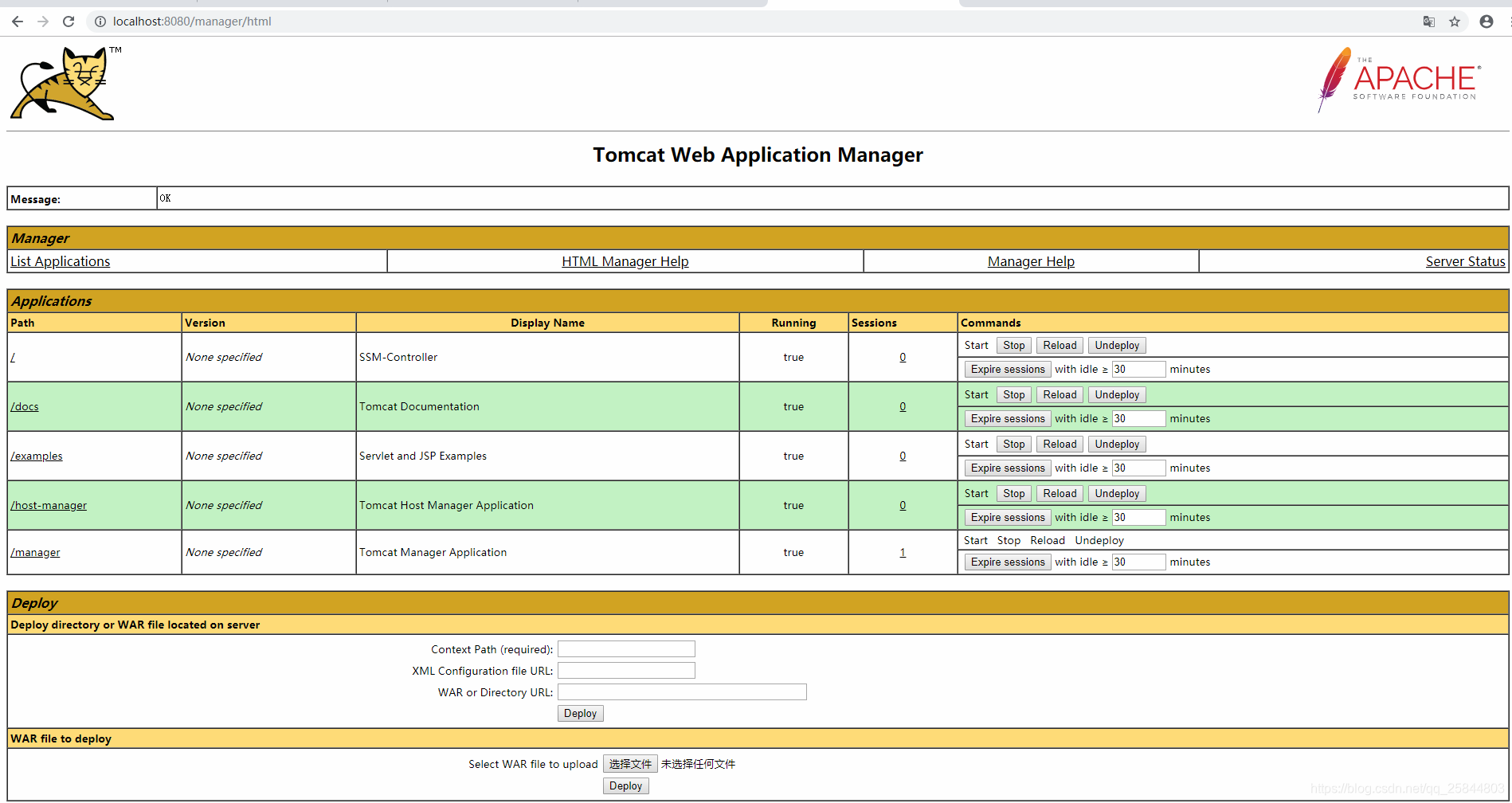The width and height of the screenshot is (1512, 803).
Task: Reload the page with the refresh icon
Action: click(69, 22)
